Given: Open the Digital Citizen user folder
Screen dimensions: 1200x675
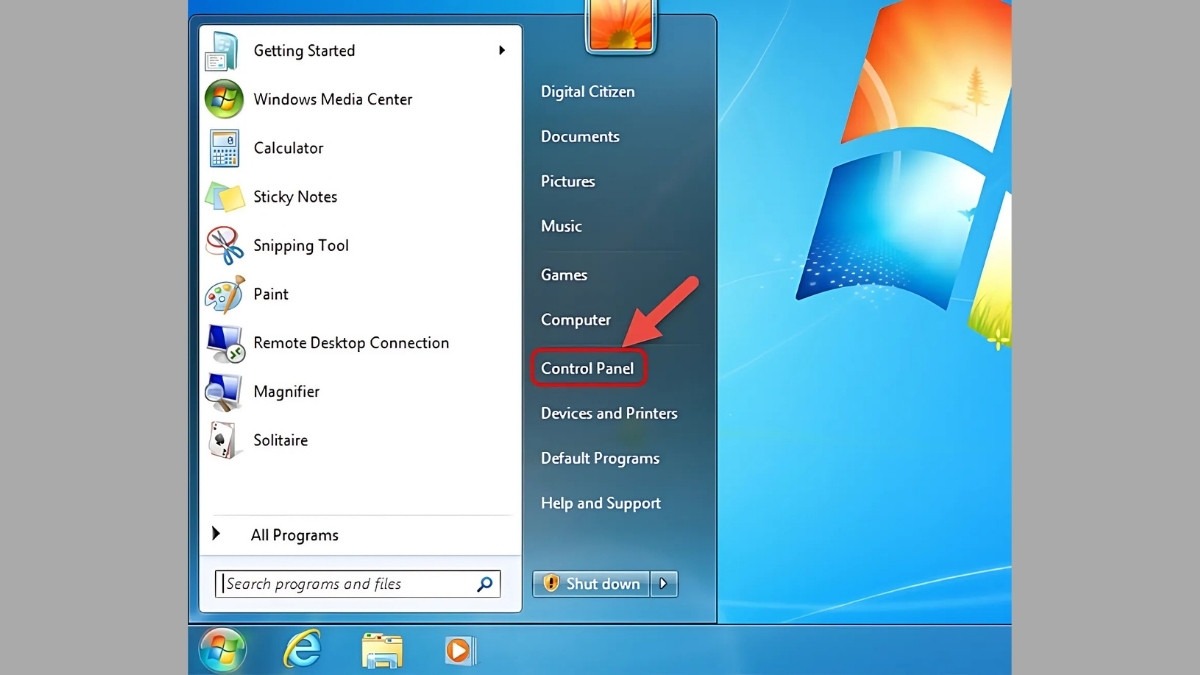Looking at the screenshot, I should (x=588, y=91).
